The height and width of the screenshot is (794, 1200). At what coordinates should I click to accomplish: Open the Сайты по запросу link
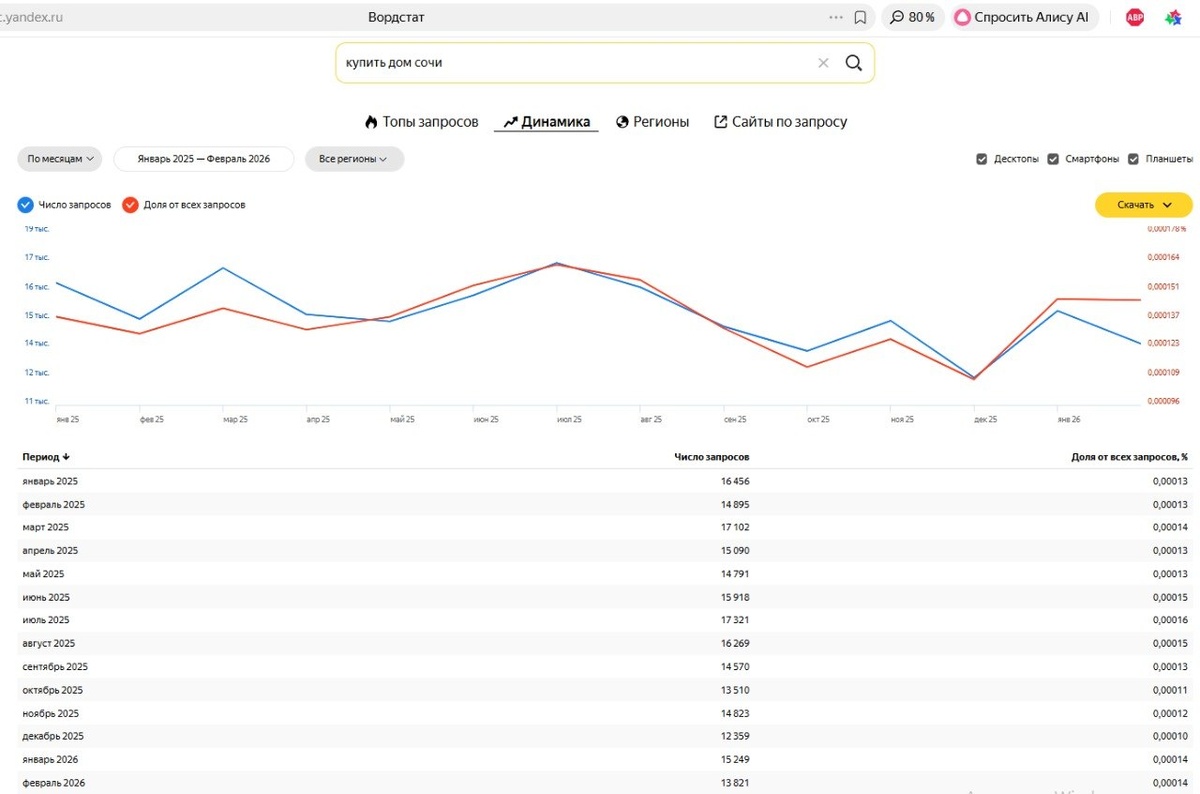(x=780, y=122)
